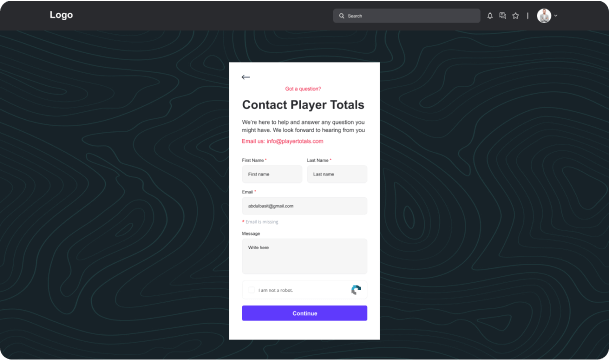Open the chat messages icon
Screen dimensions: 609x360
(503, 16)
